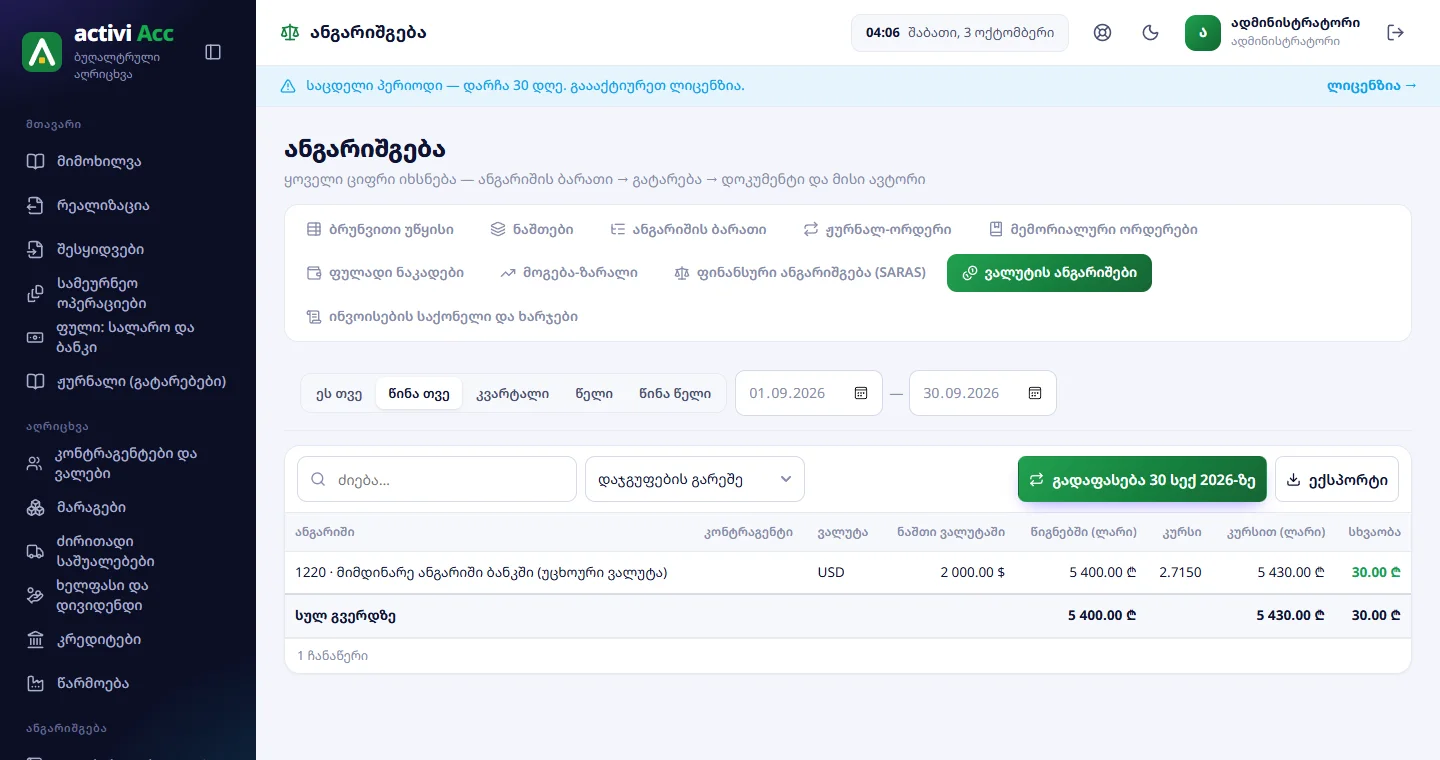Click the administrator avatar "ა"
The width and height of the screenshot is (1440, 760).
click(x=1203, y=33)
